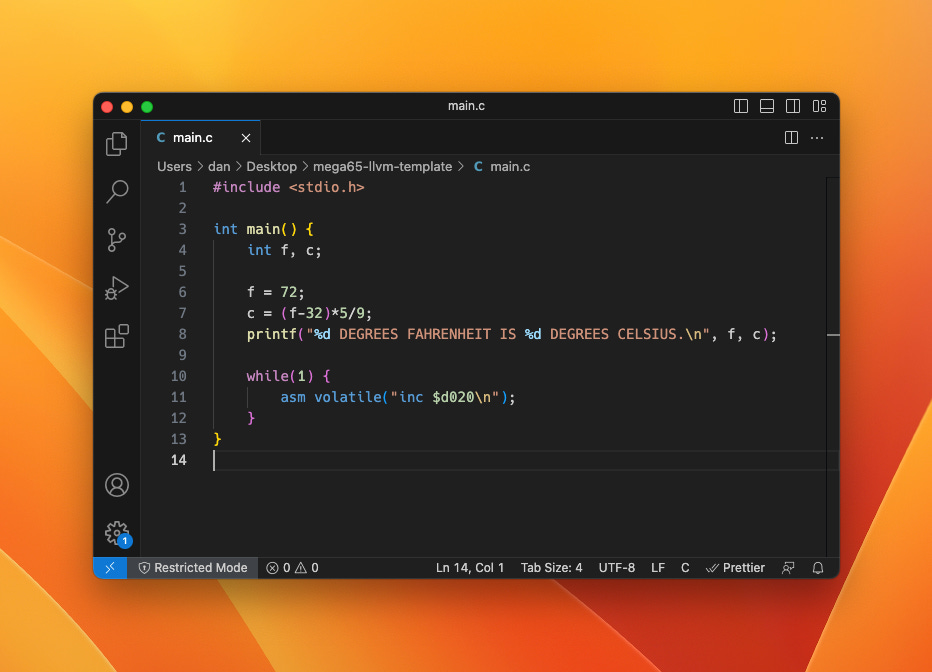932x672 pixels.
Task: Click the asm volatile statement
Action: point(398,397)
